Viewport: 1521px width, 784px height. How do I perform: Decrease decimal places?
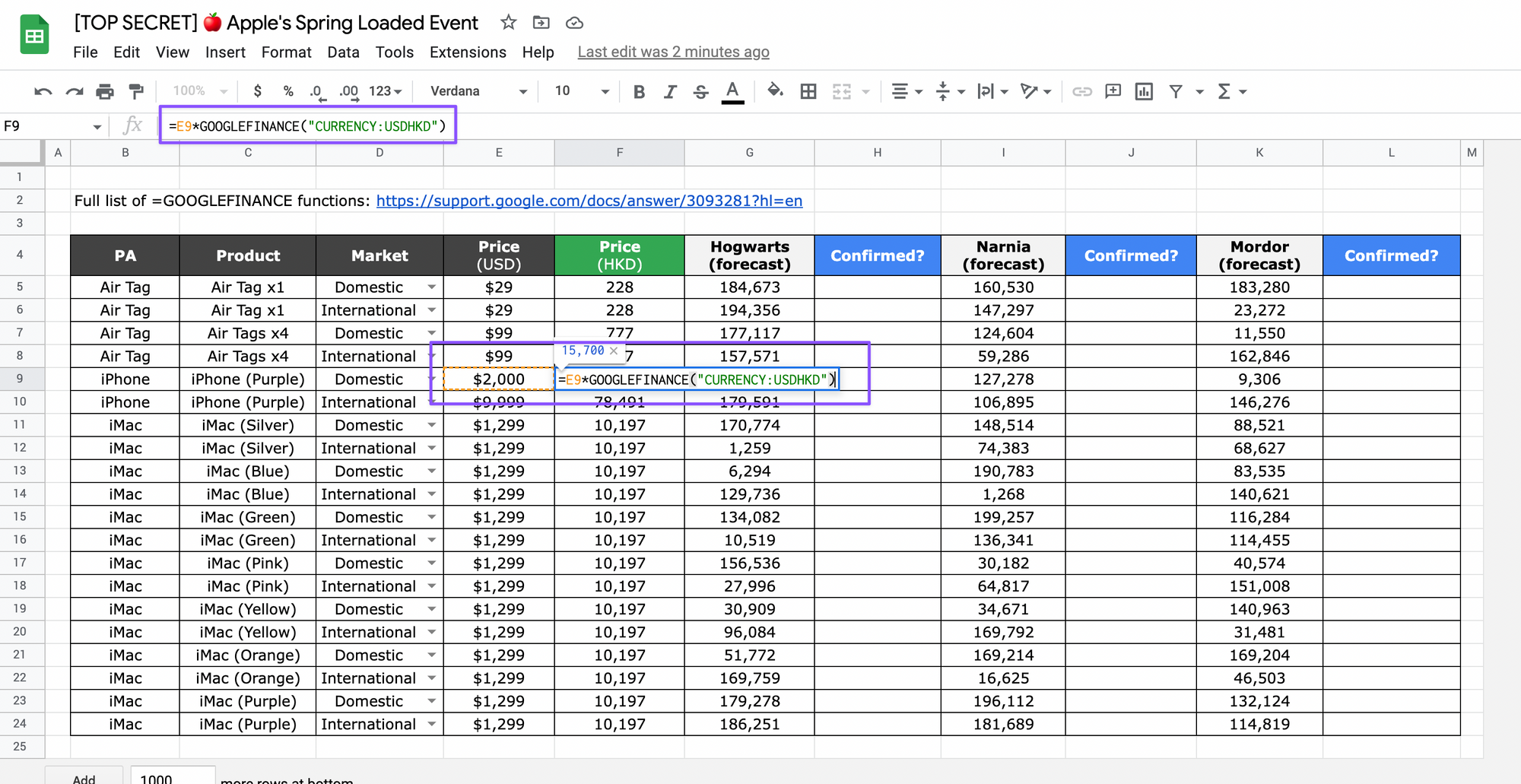(317, 92)
